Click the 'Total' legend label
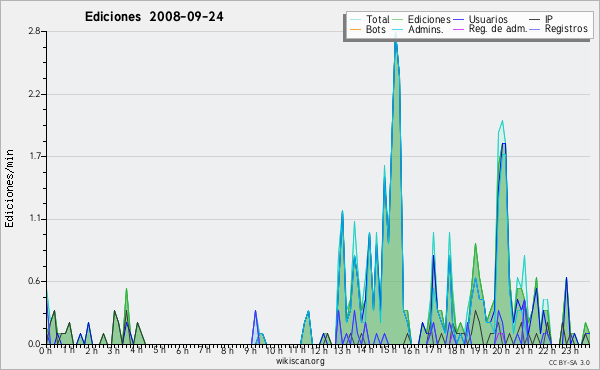This screenshot has height=370, width=600. coord(378,19)
